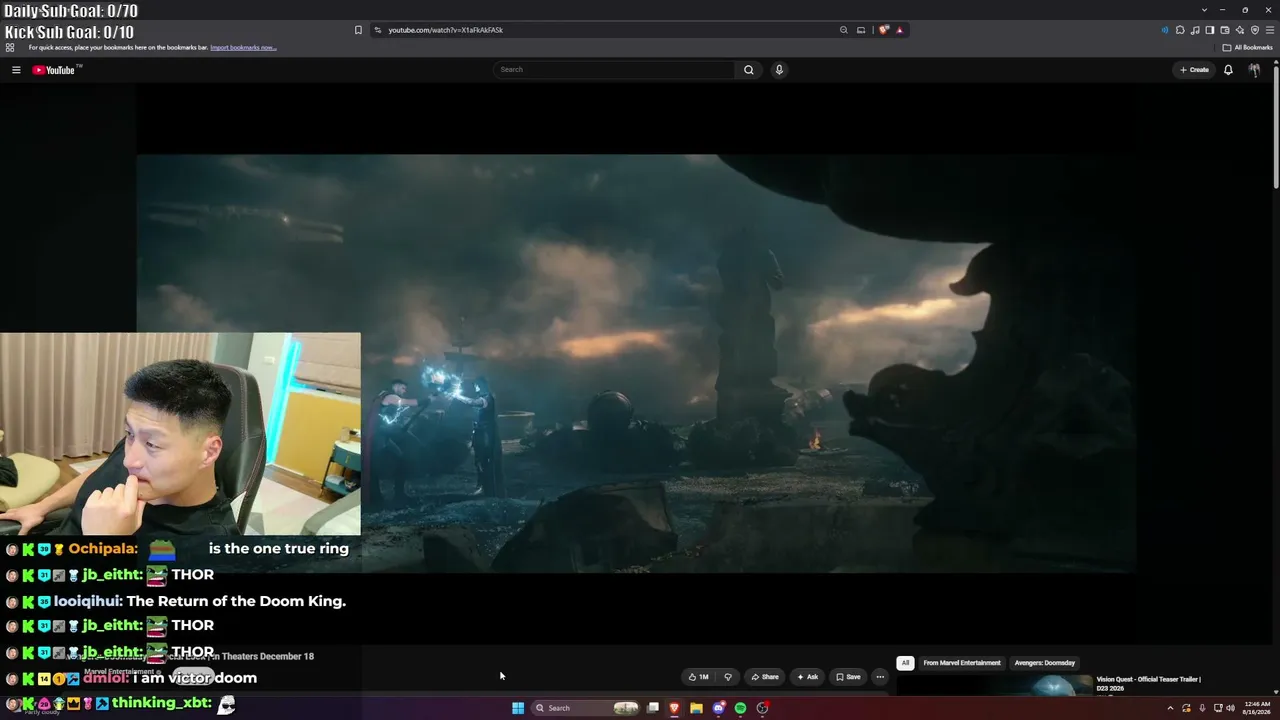1280x720 pixels.
Task: Open OBS Studio from the taskbar
Action: point(762,708)
